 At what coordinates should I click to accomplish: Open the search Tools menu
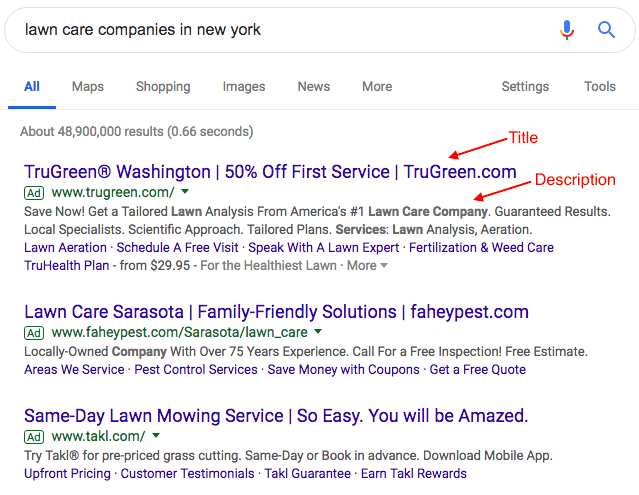pos(600,87)
